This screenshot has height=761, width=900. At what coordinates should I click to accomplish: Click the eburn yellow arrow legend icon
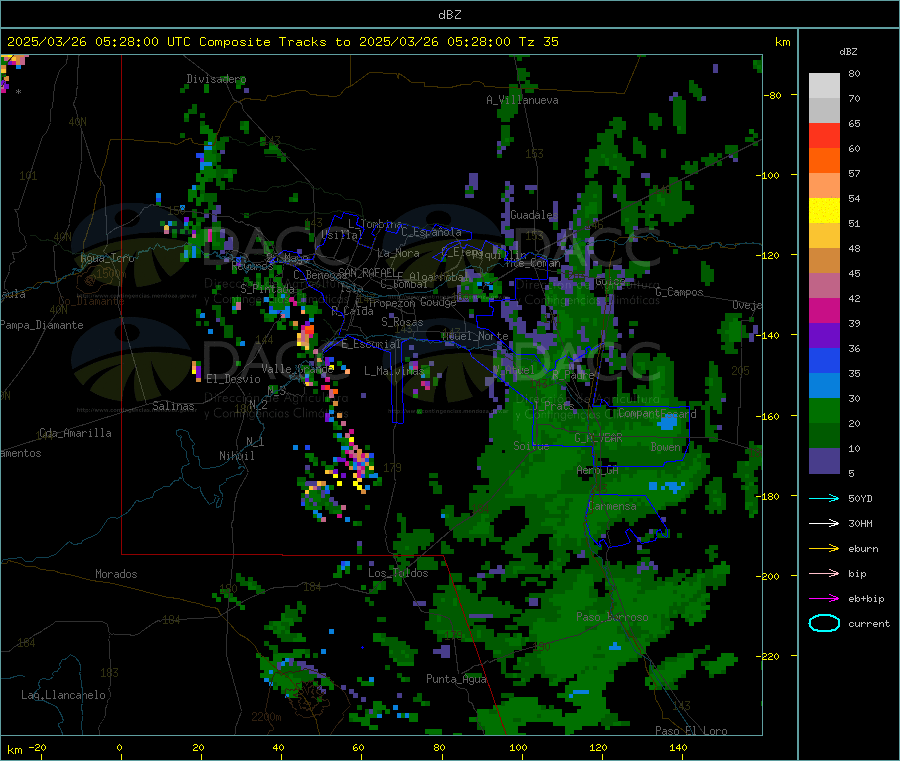[x=824, y=549]
